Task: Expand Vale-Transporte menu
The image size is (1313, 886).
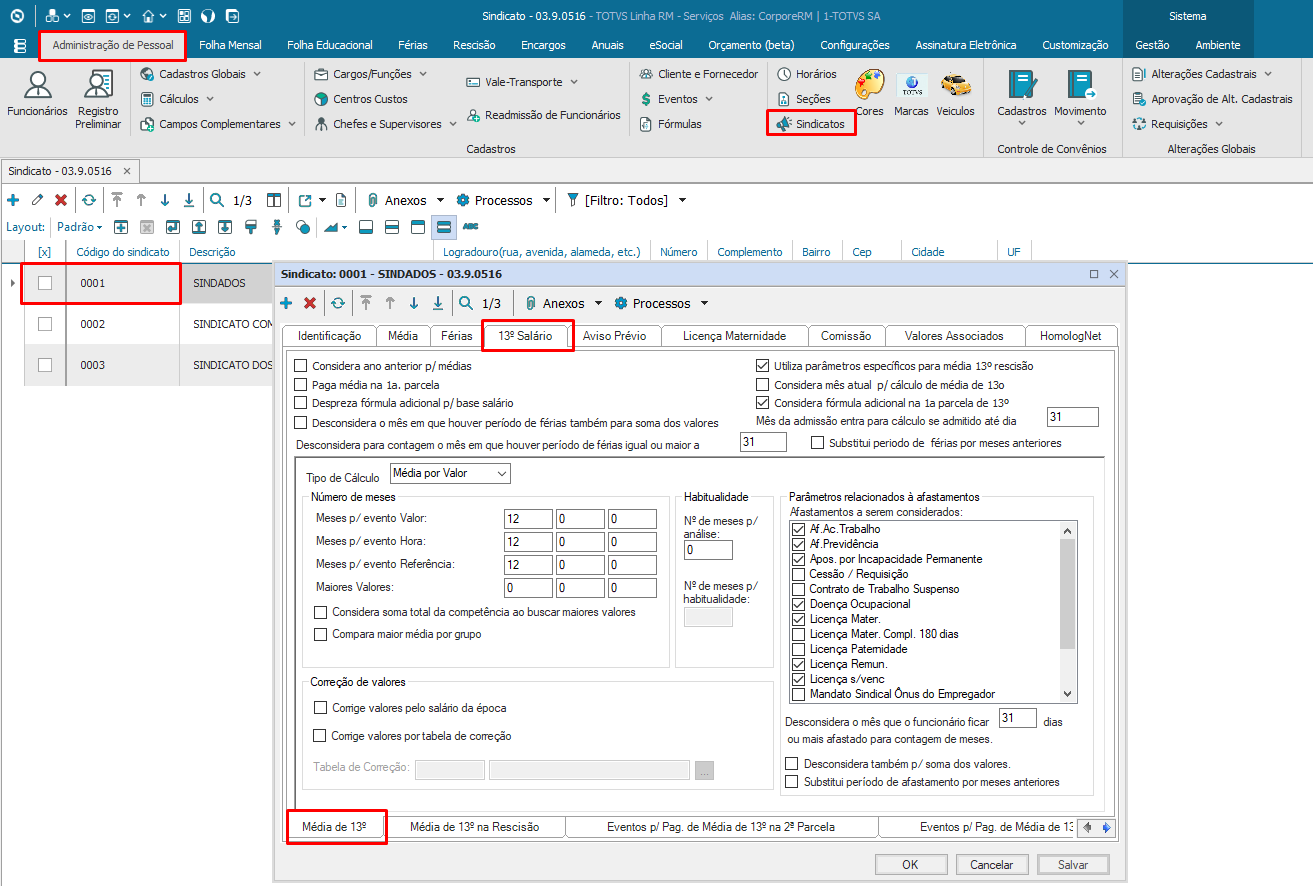Action: coord(574,82)
